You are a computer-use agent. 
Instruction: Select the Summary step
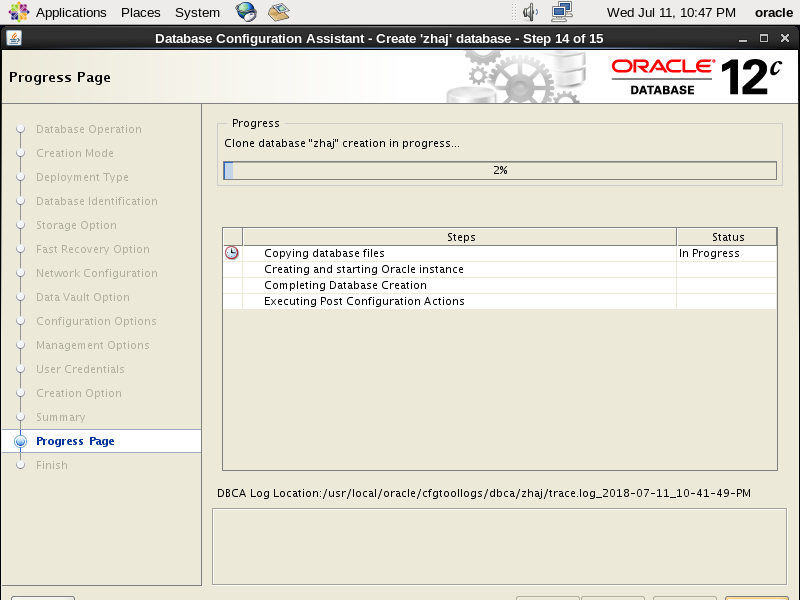pyautogui.click(x=61, y=417)
